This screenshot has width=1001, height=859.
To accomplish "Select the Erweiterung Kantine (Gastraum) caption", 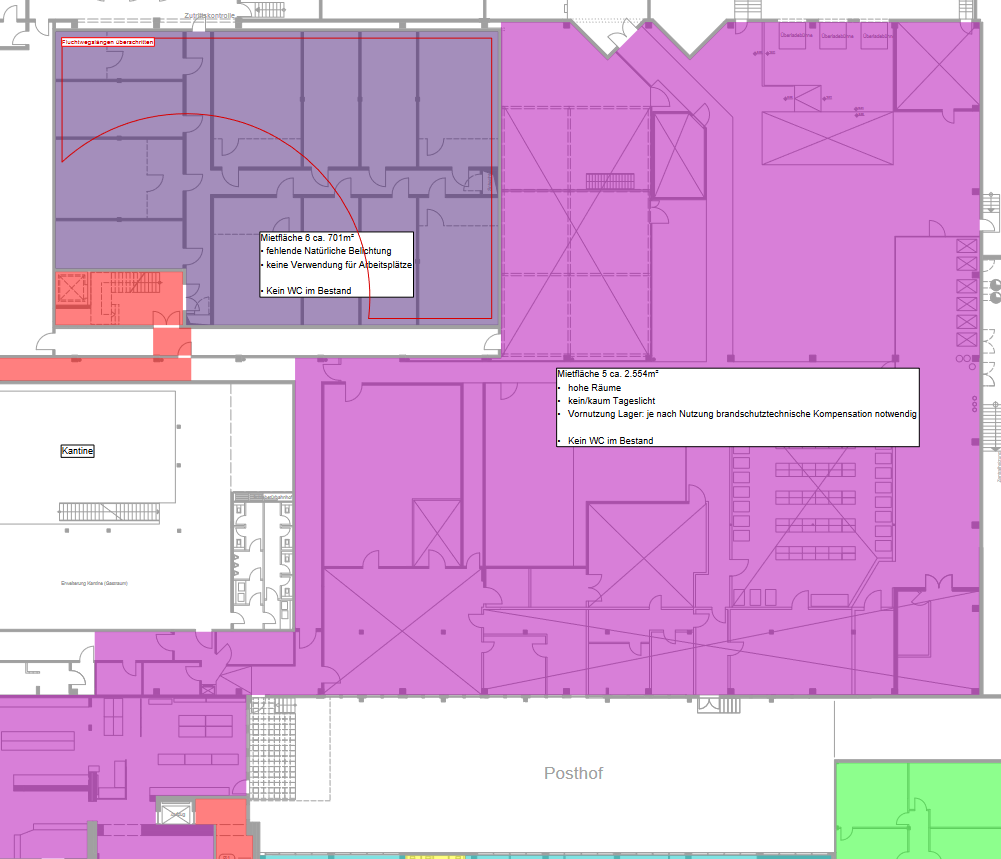I will pos(92,582).
